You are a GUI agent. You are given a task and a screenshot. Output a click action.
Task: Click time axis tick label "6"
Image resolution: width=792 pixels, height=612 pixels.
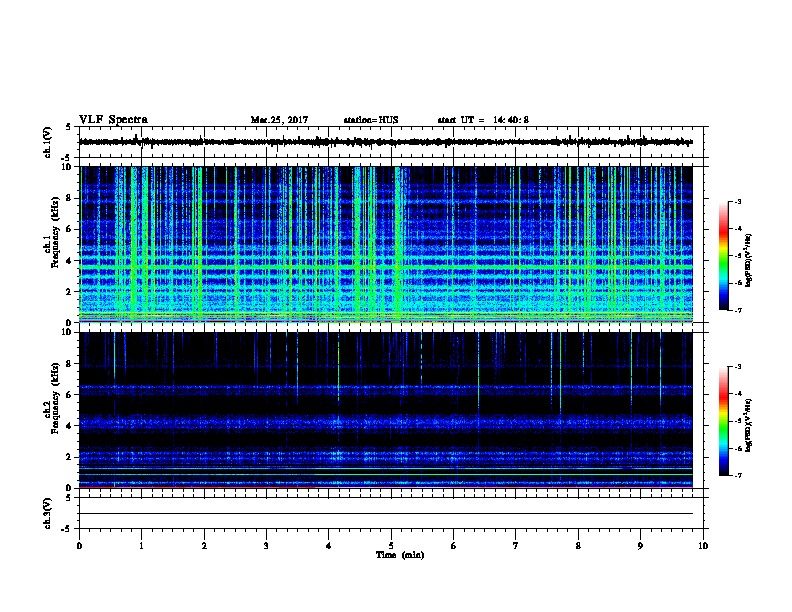coord(454,546)
